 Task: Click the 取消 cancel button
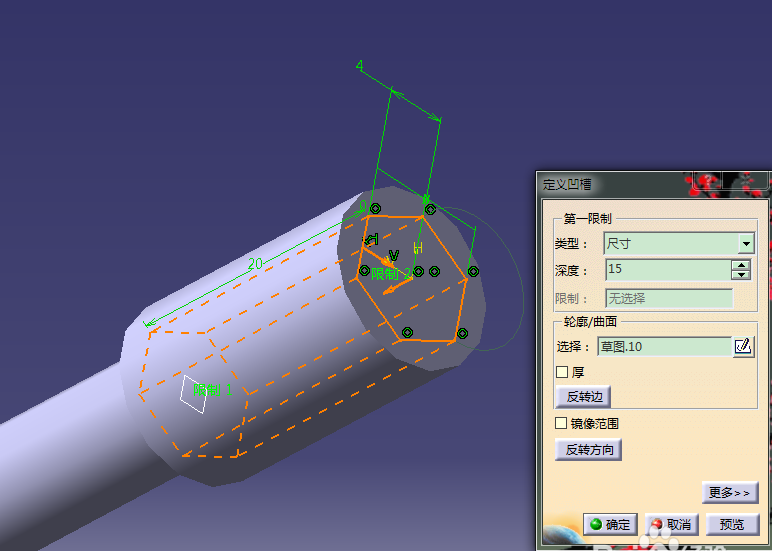pos(672,524)
